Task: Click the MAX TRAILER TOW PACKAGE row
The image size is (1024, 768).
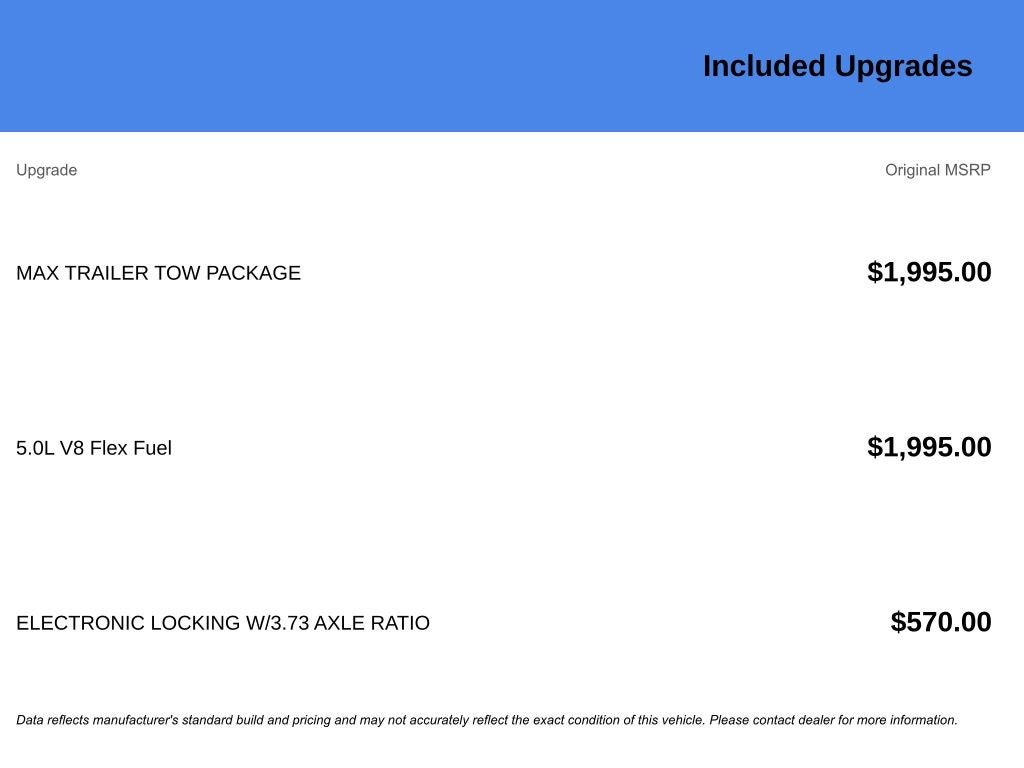Action: click(504, 272)
